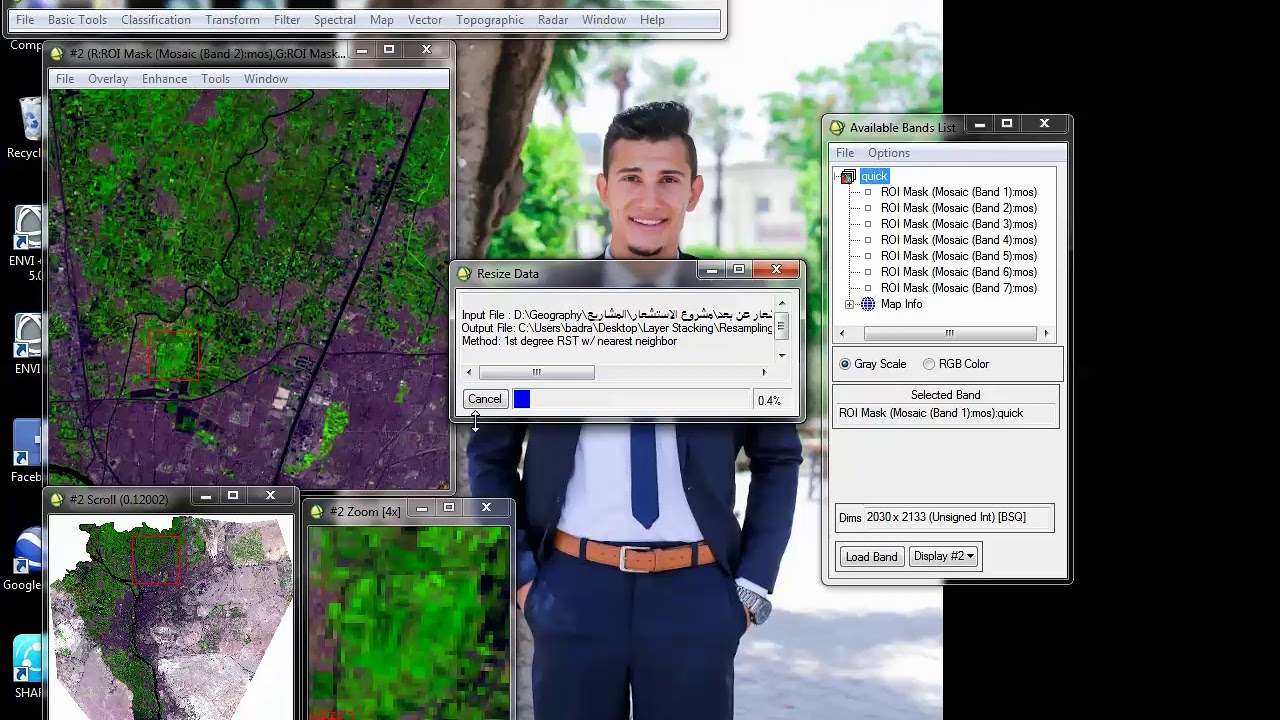
Task: Open the Enhance menu in display #2
Action: (x=164, y=79)
